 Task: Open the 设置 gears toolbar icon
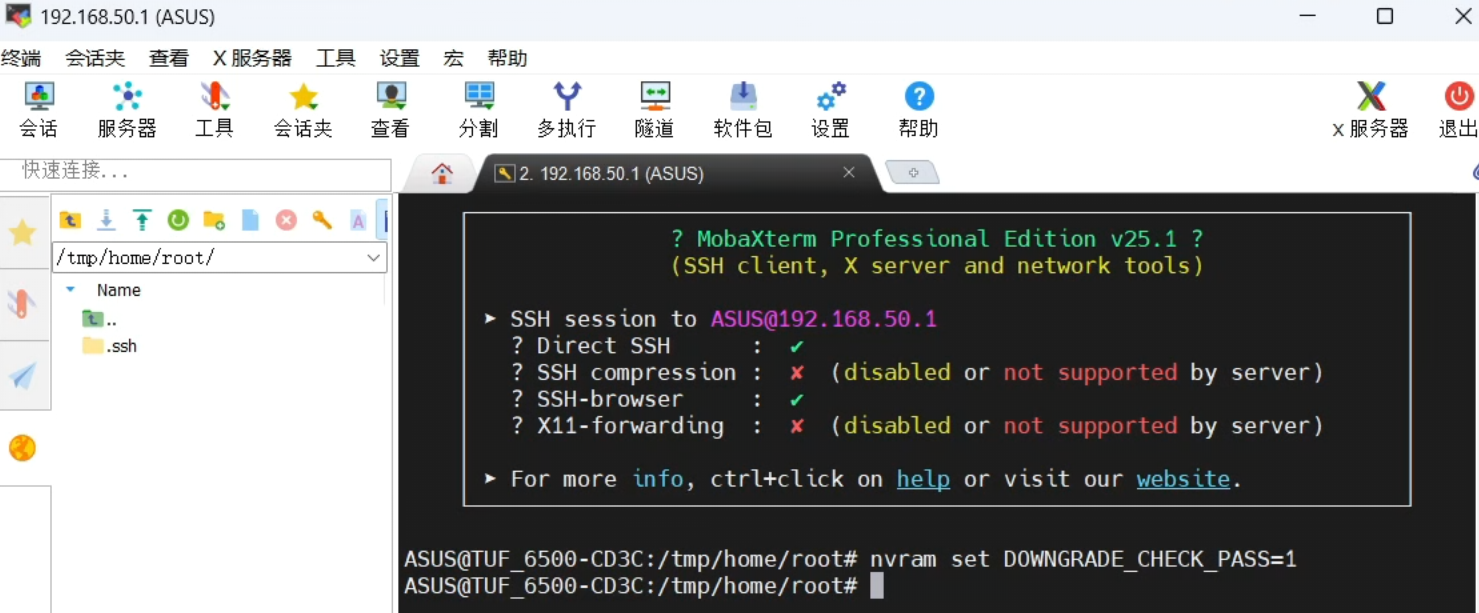click(x=831, y=110)
